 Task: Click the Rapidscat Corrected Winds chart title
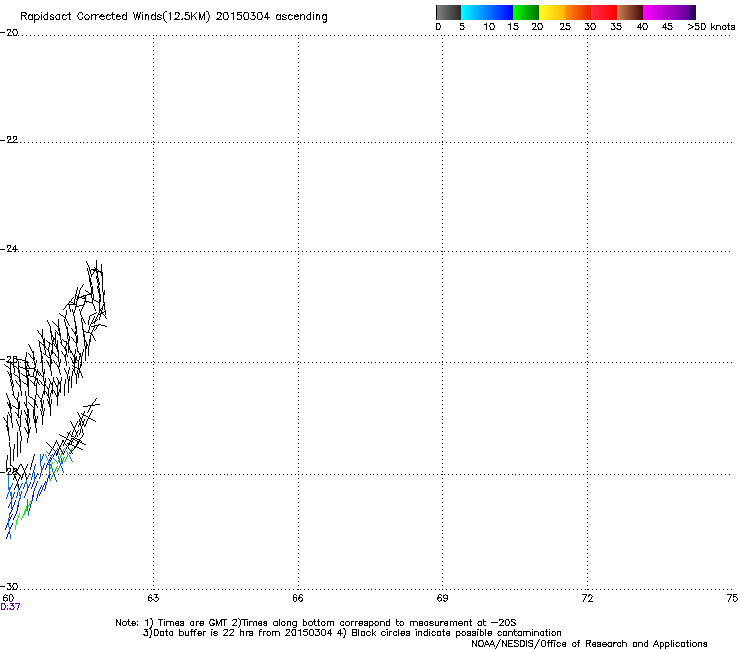(174, 17)
